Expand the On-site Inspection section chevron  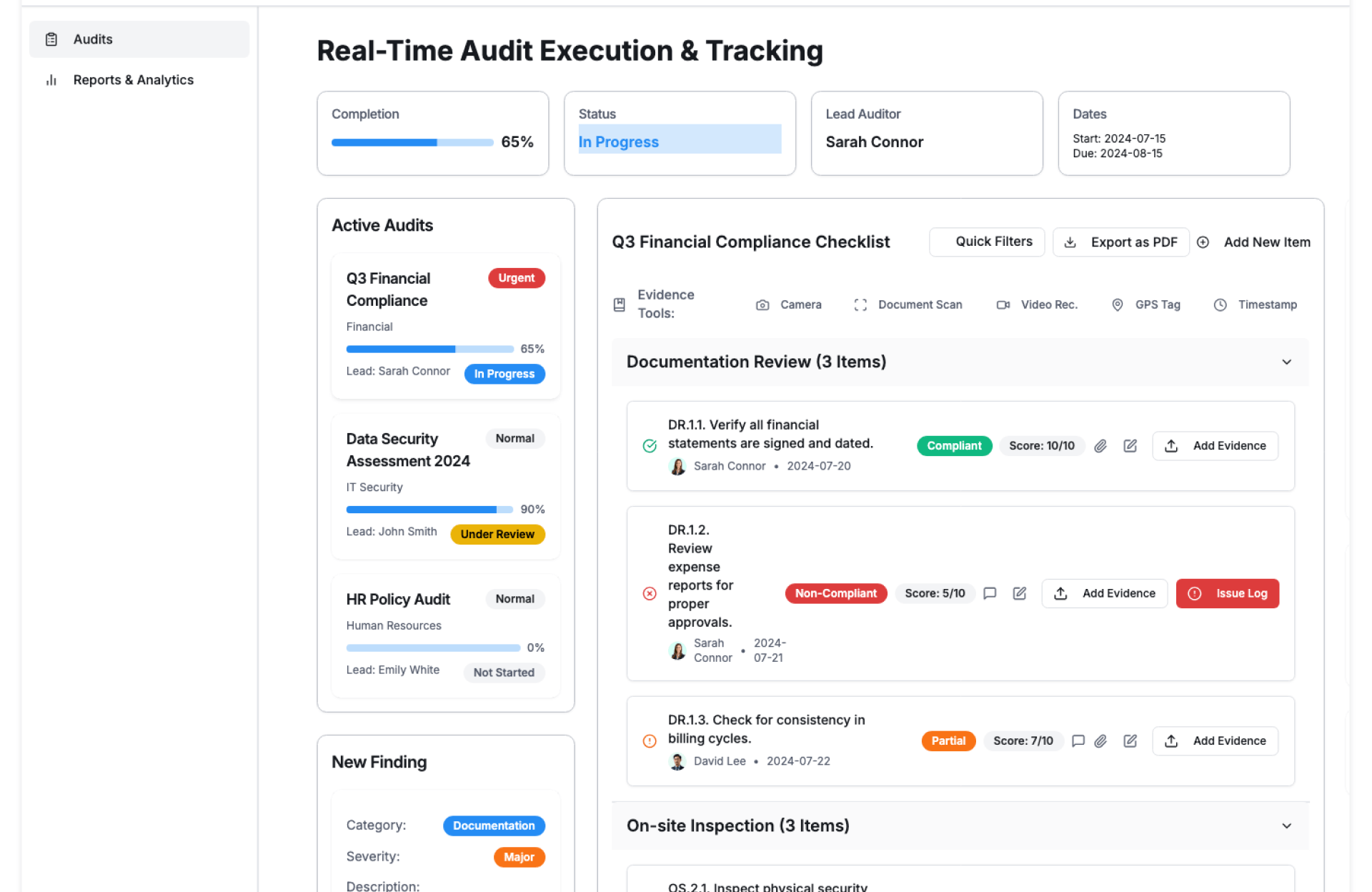[1286, 826]
